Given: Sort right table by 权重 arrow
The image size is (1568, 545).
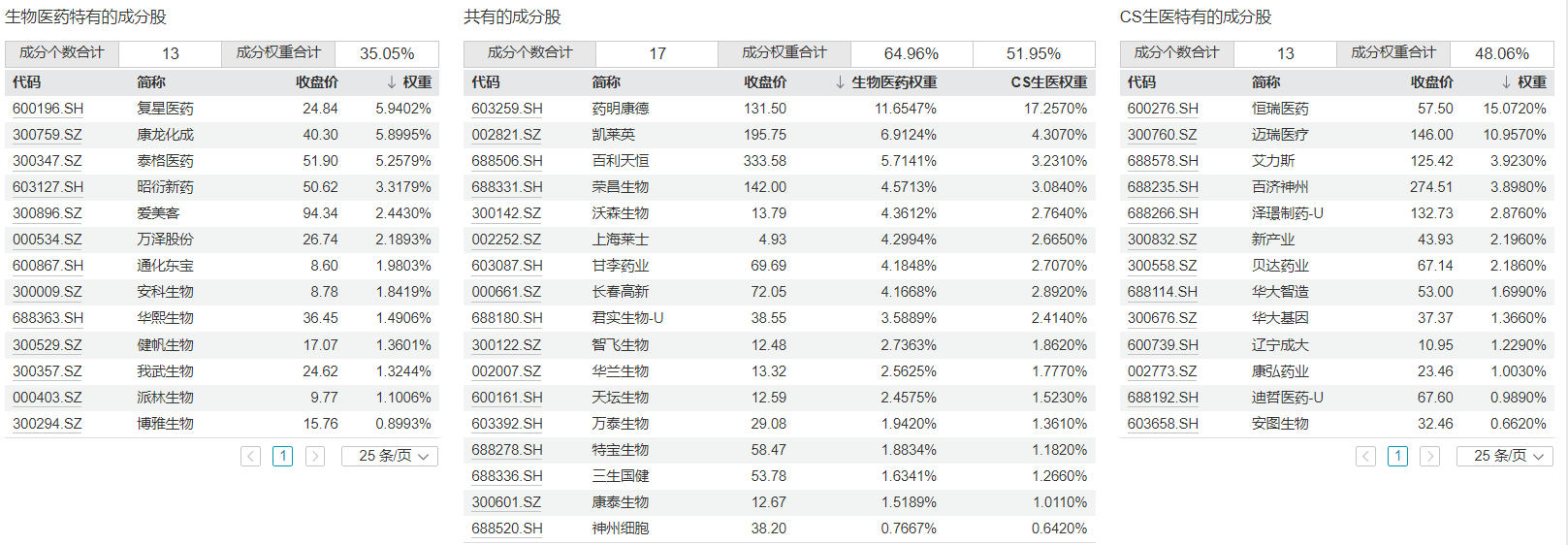Looking at the screenshot, I should click(x=1506, y=82).
